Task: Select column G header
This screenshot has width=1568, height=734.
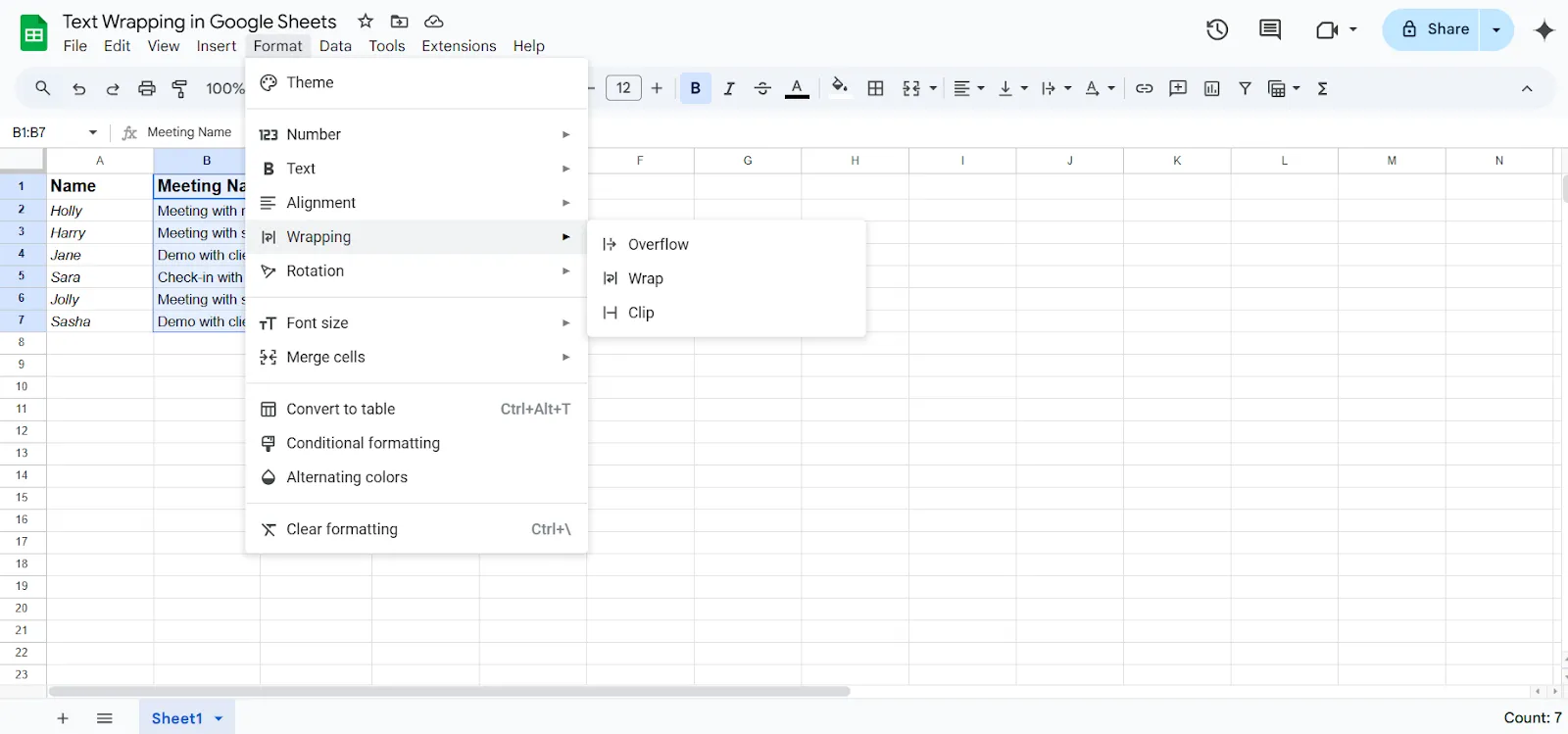Action: point(748,161)
